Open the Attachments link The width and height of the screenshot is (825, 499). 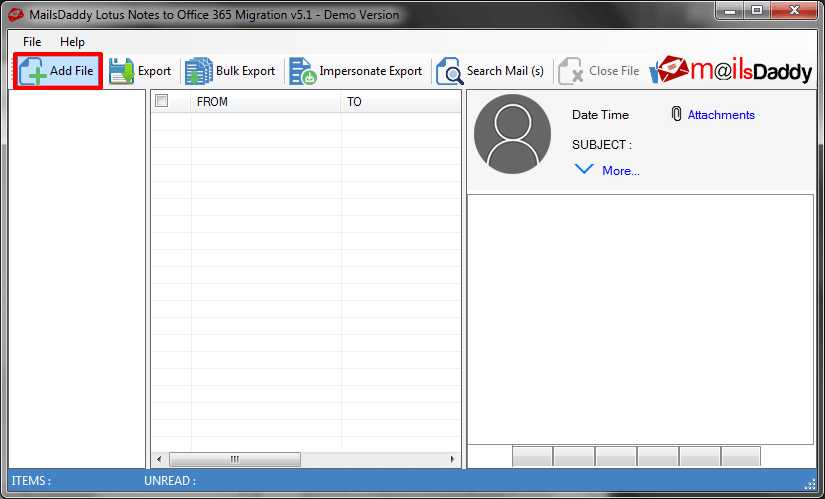pos(721,115)
